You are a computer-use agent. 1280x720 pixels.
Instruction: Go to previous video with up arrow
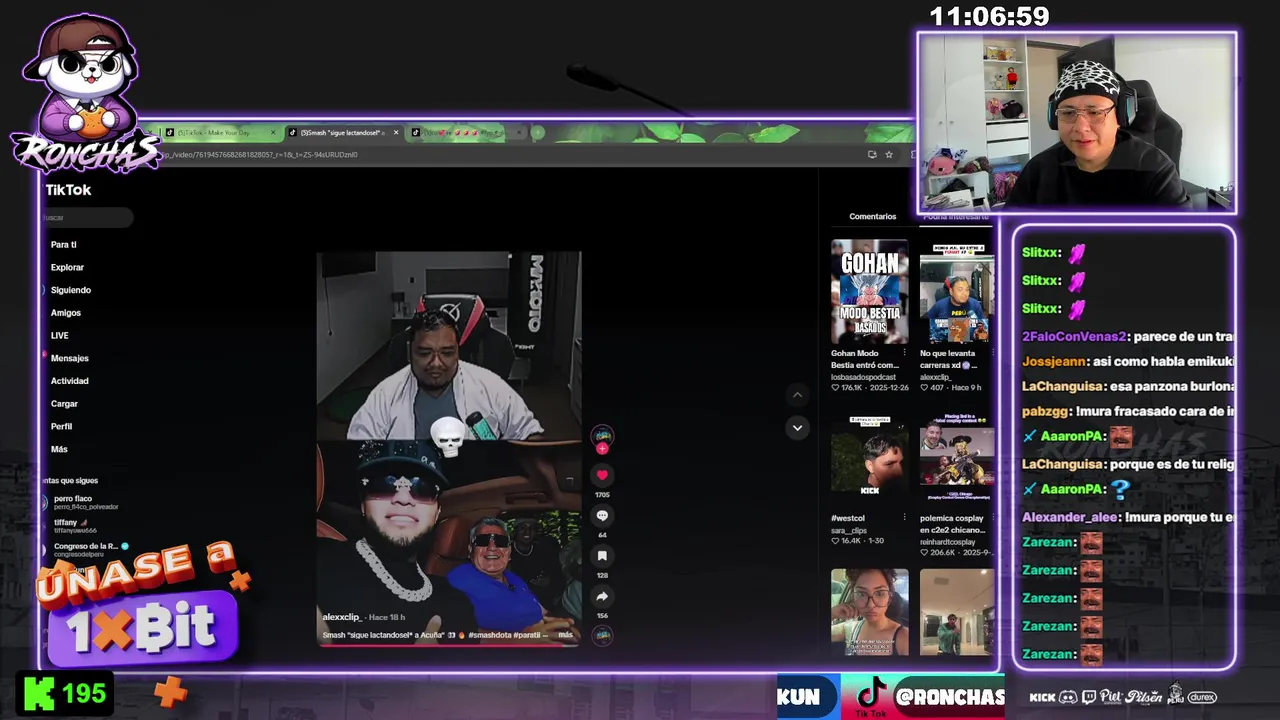coord(797,396)
